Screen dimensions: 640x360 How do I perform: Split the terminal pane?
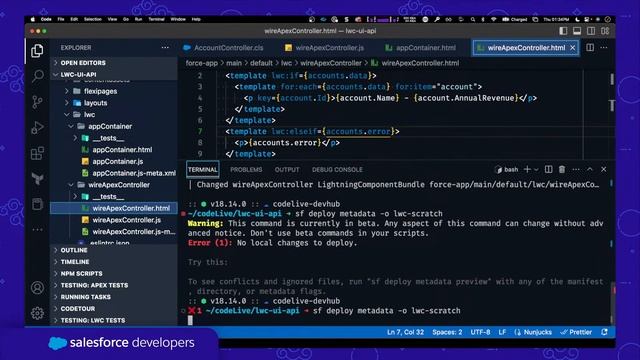(x=549, y=169)
